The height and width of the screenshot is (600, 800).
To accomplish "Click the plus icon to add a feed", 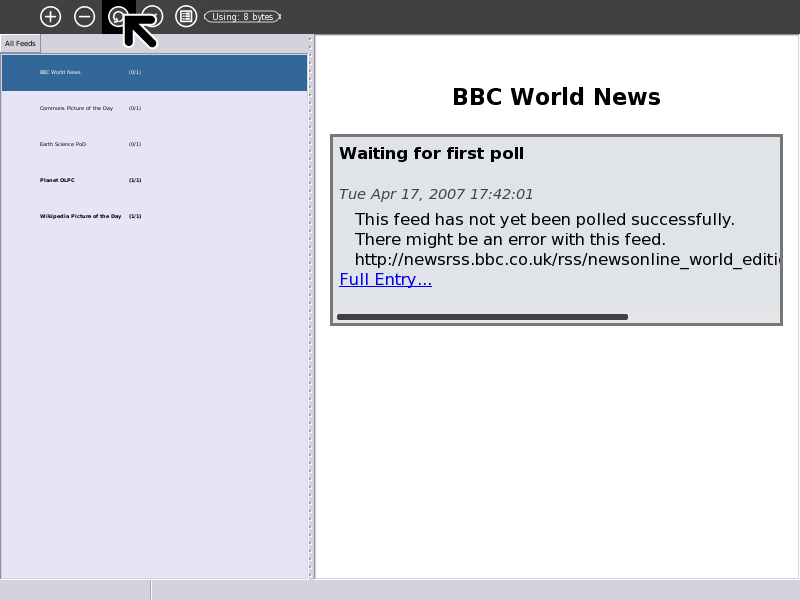I will tap(51, 17).
